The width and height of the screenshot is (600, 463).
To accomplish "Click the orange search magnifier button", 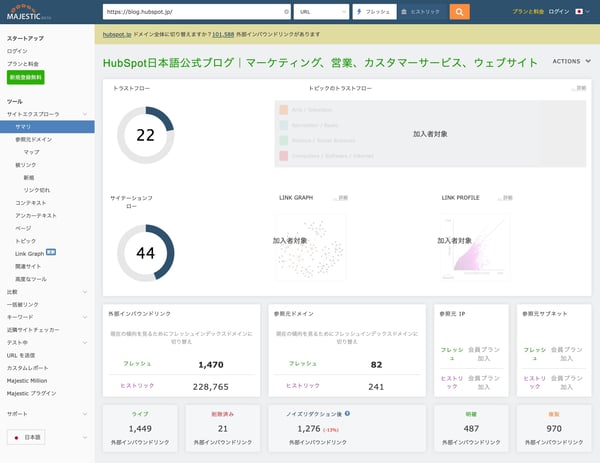I will click(x=460, y=12).
